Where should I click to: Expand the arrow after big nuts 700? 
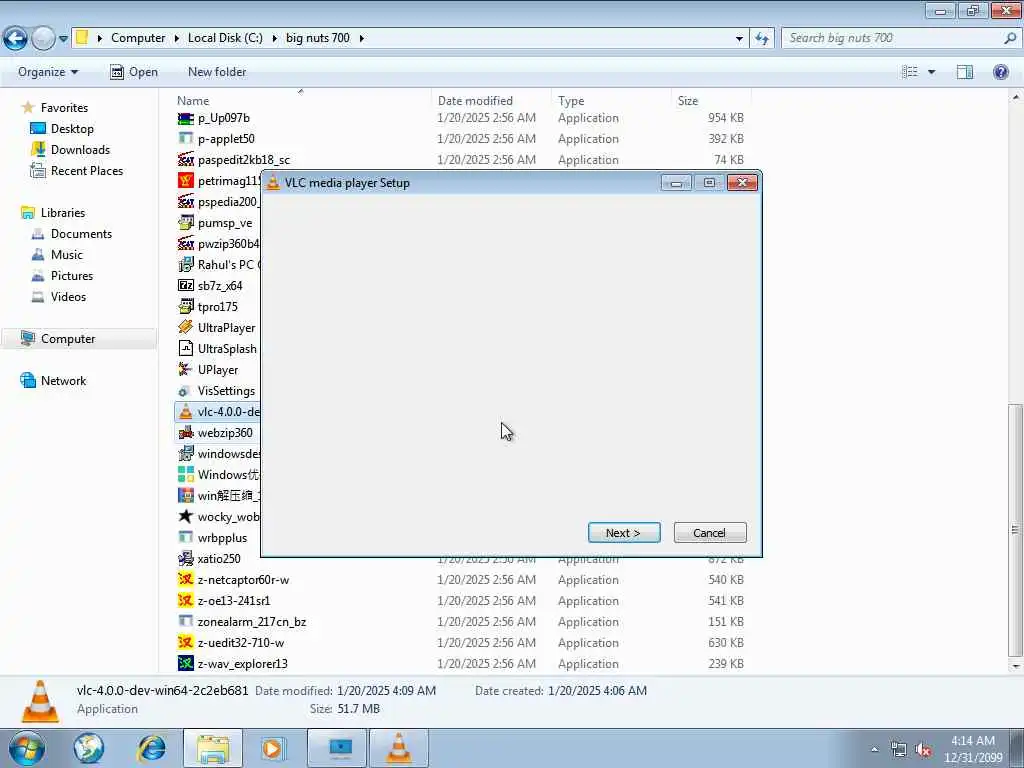pos(361,38)
